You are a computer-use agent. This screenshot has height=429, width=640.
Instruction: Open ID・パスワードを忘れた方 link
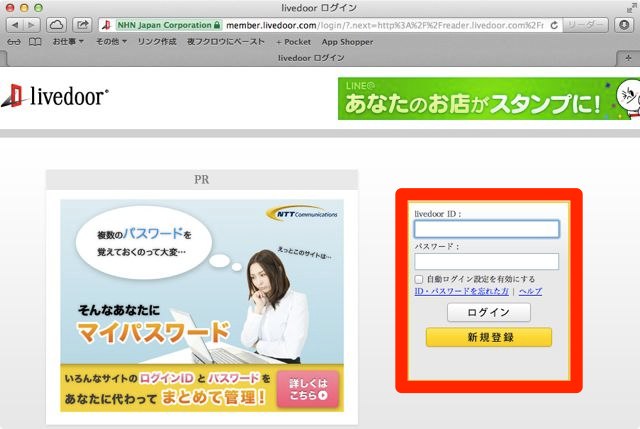pos(461,291)
